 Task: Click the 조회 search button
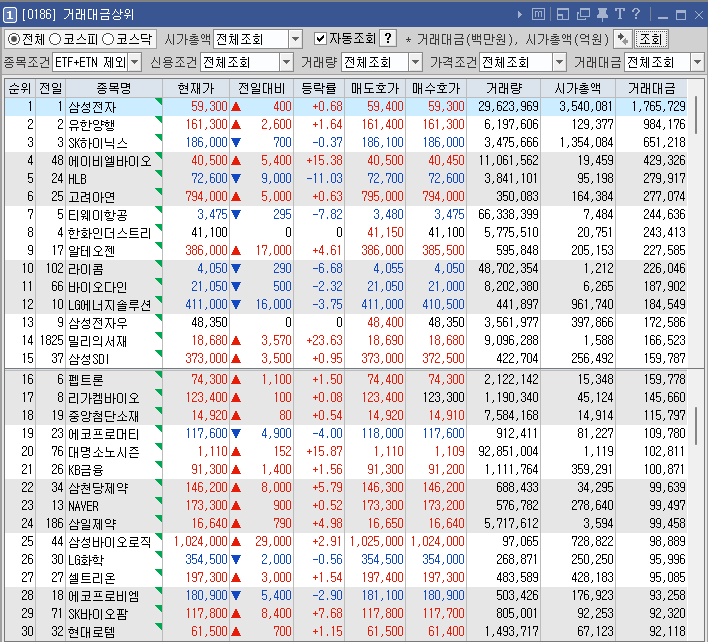(651, 39)
